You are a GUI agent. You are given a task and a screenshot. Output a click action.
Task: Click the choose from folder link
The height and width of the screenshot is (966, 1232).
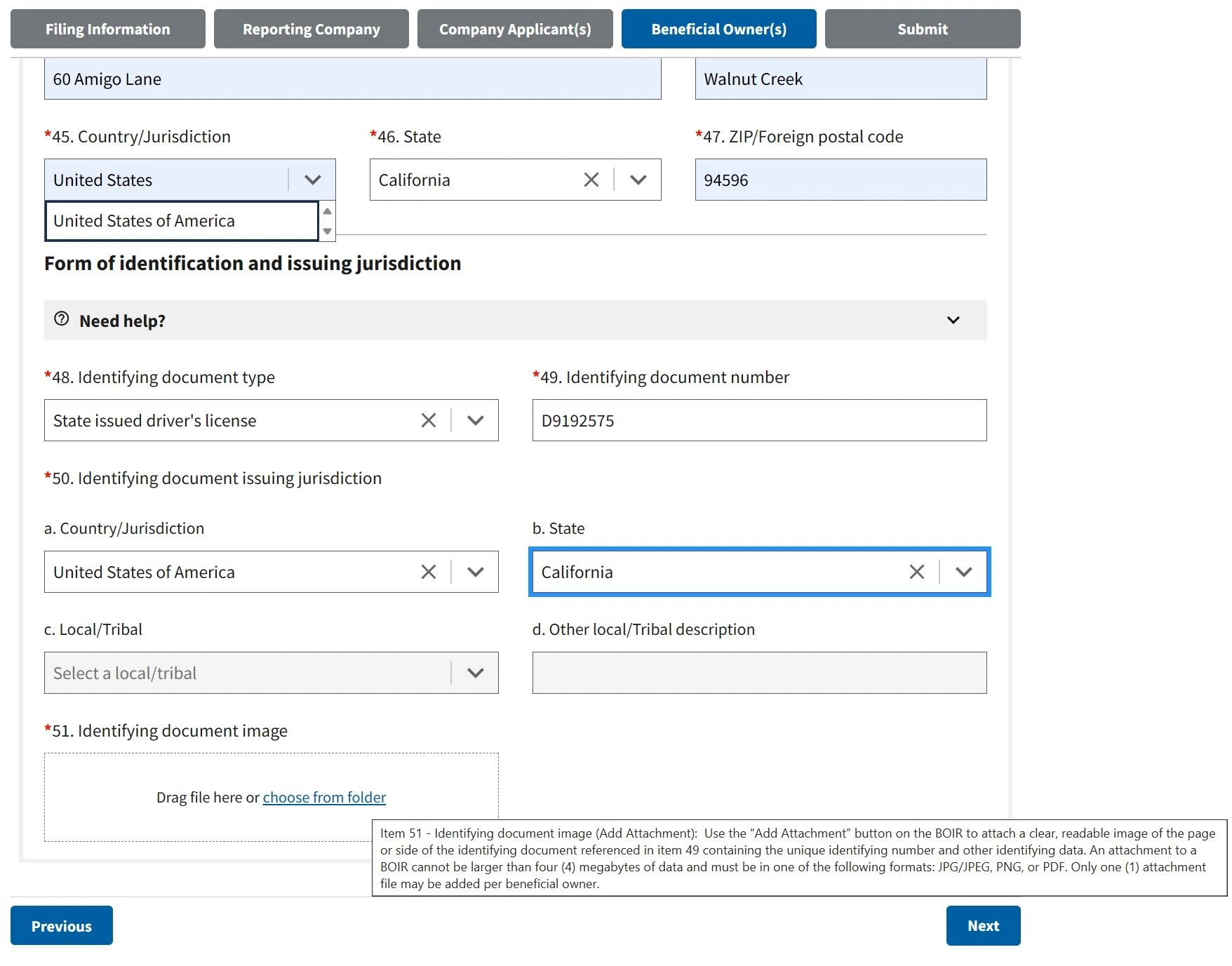[323, 797]
